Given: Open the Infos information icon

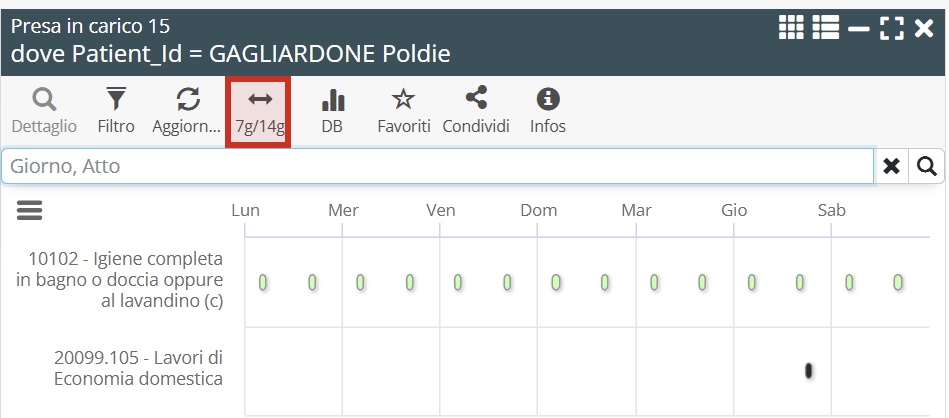Looking at the screenshot, I should pos(548,101).
